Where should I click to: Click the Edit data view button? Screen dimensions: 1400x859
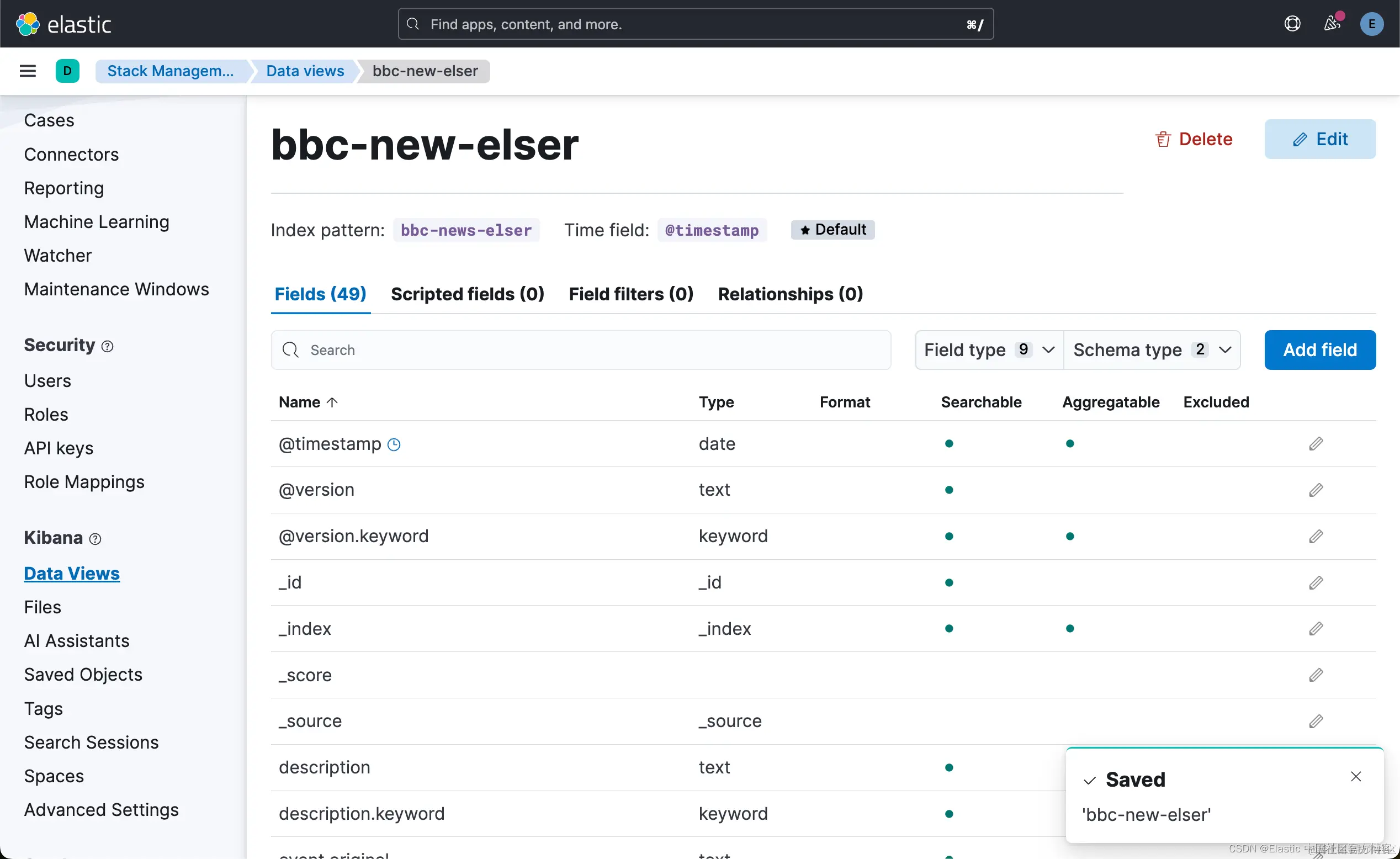pyautogui.click(x=1319, y=139)
